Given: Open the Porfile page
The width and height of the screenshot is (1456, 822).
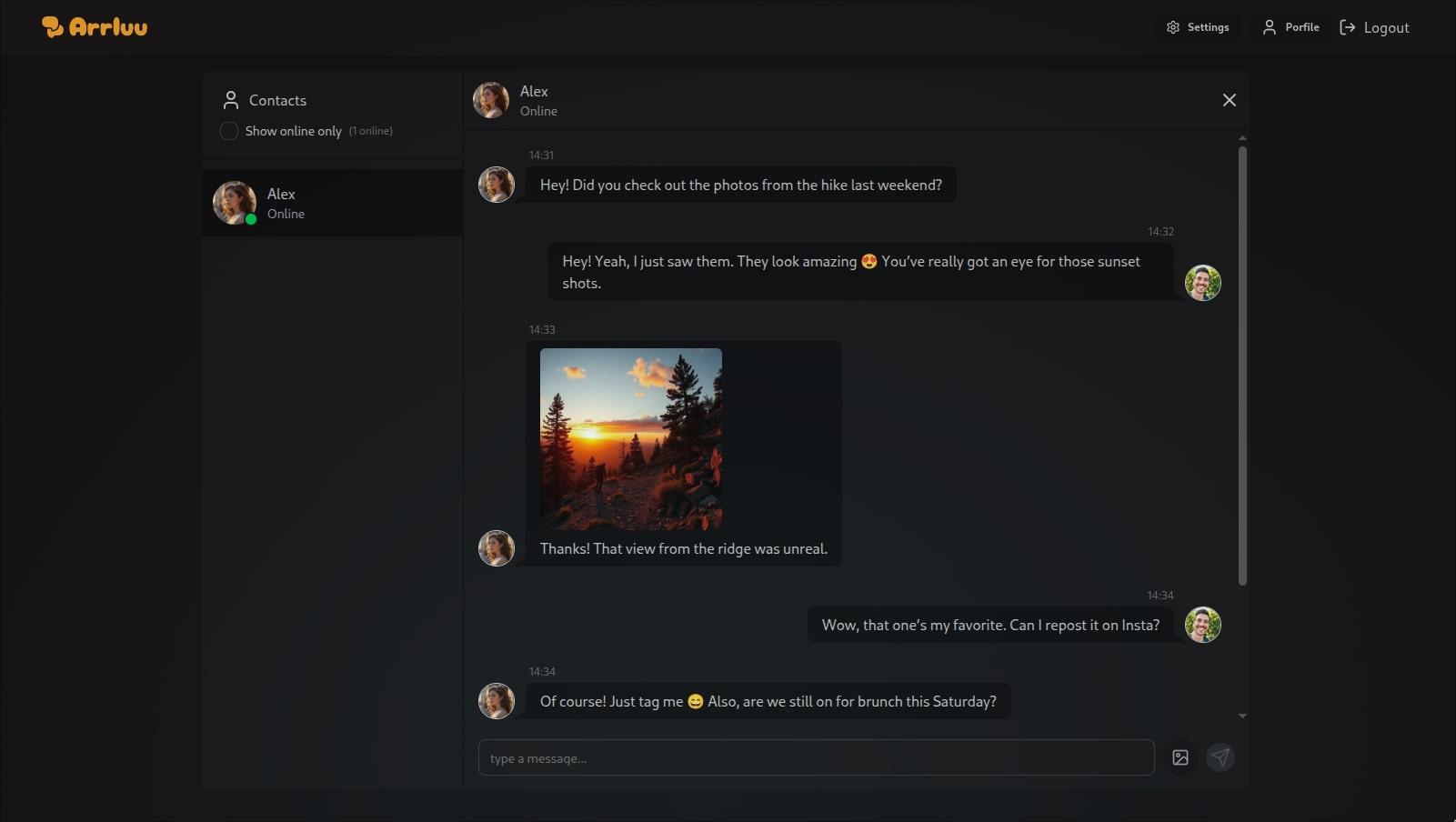Looking at the screenshot, I should coord(1290,27).
